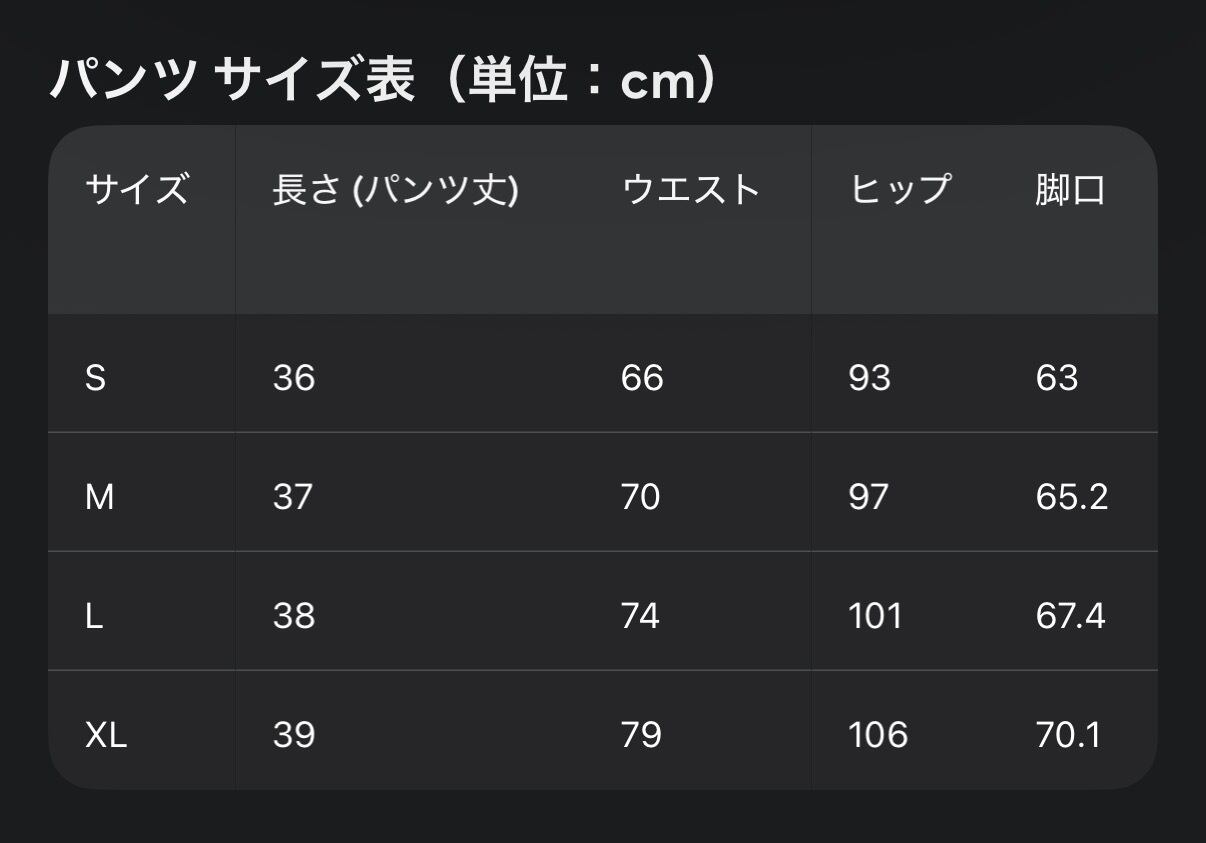Click the L size row label
The height and width of the screenshot is (843, 1206).
point(94,616)
